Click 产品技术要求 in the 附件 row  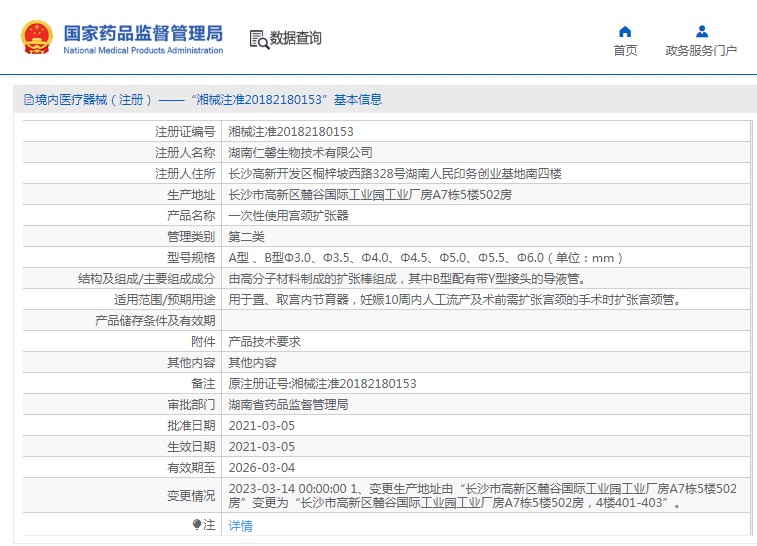point(264,342)
